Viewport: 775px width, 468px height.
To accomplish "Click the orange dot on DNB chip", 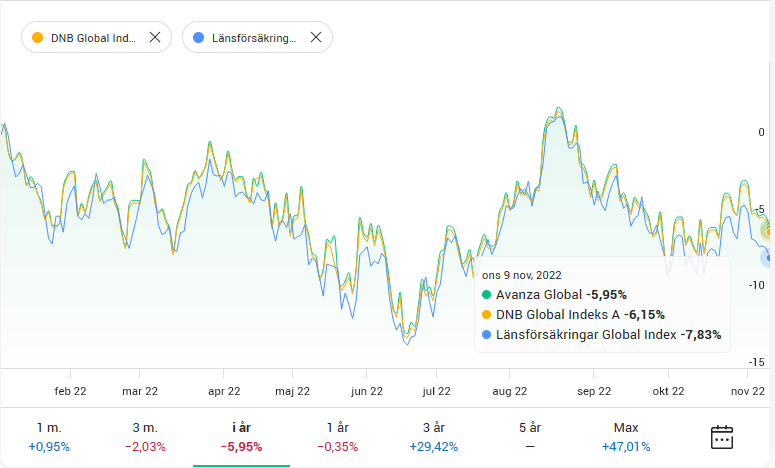I will click(x=38, y=37).
